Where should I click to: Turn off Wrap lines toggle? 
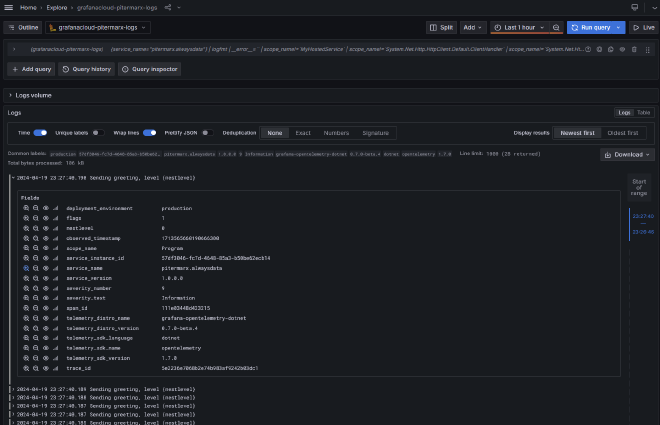click(149, 132)
